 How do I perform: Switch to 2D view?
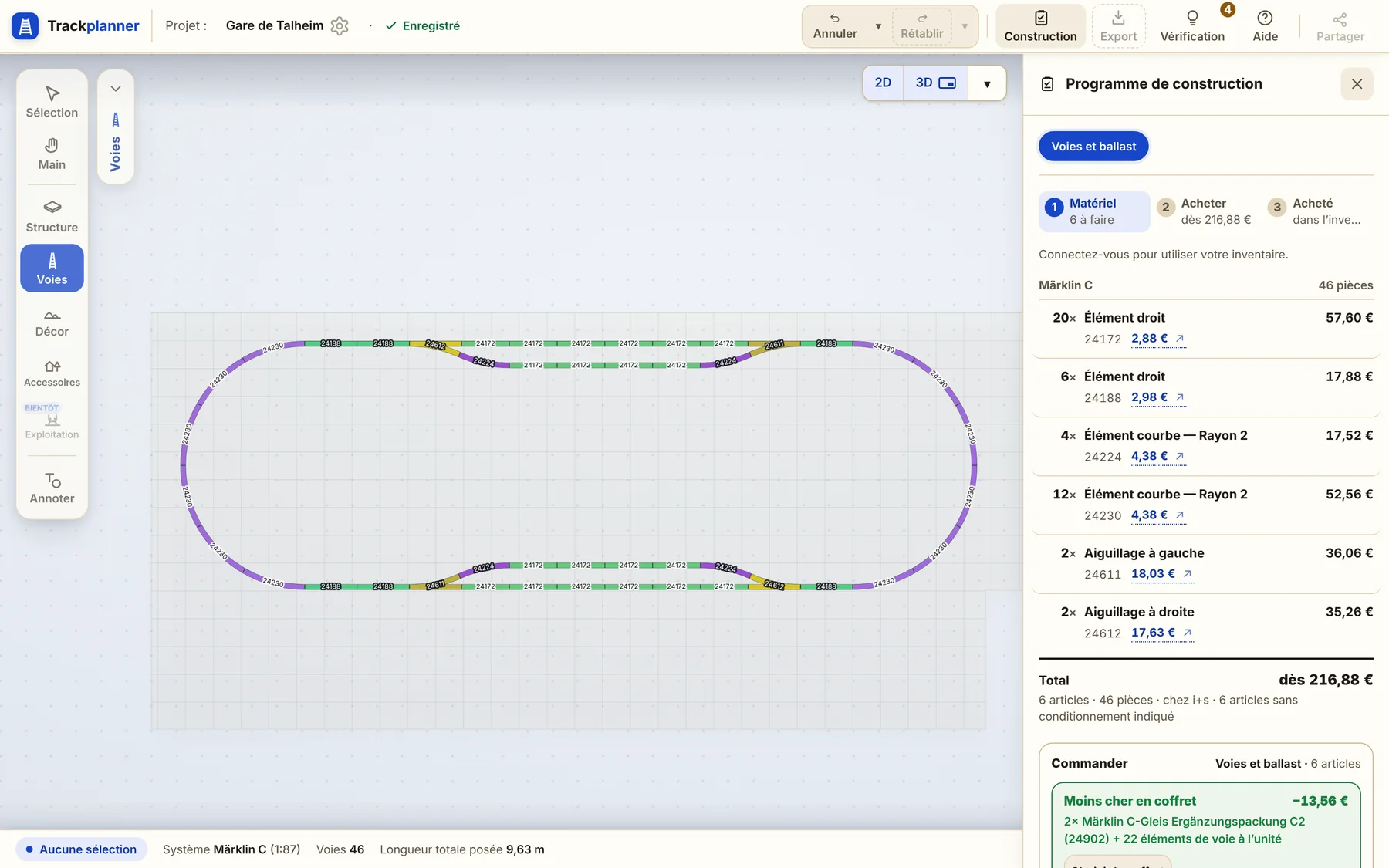883,83
